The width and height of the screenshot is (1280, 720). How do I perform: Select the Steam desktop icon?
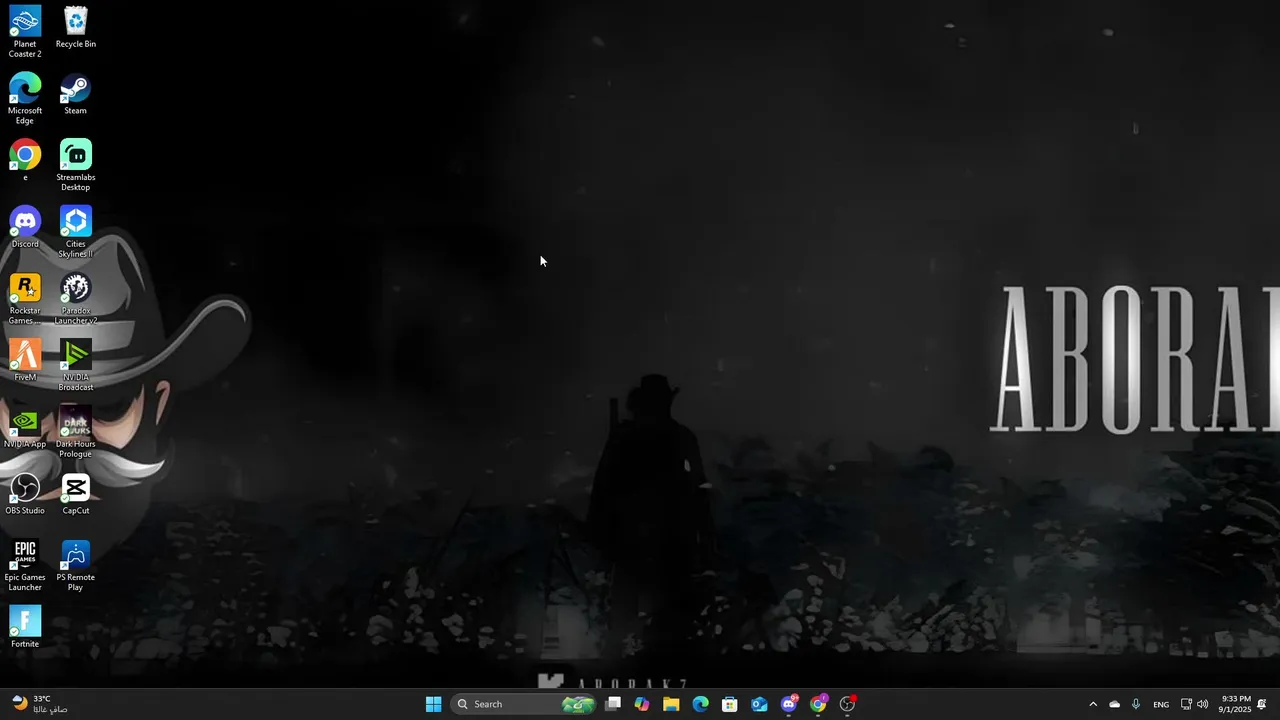click(75, 94)
